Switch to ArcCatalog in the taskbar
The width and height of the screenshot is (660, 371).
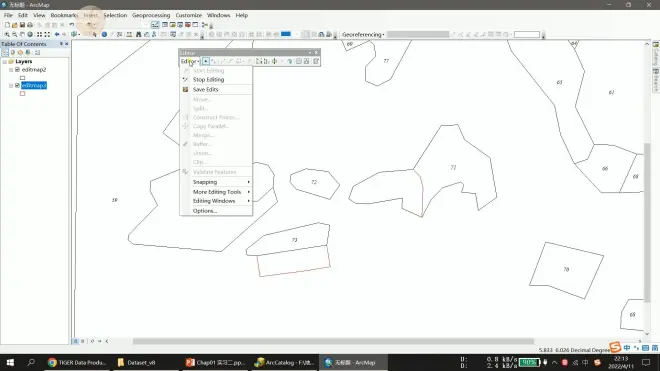coord(285,363)
